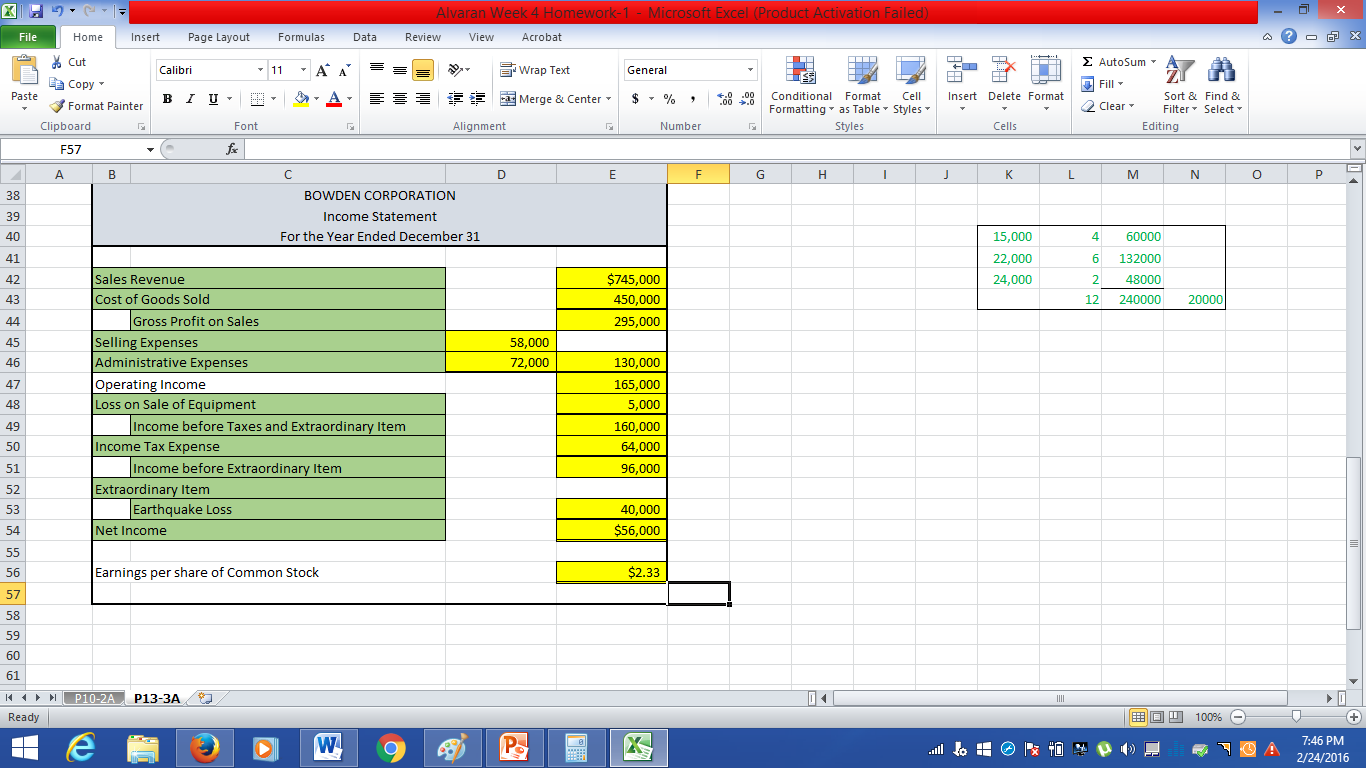This screenshot has height=768, width=1366.
Task: Select the Format Painter brush
Action: click(58, 106)
